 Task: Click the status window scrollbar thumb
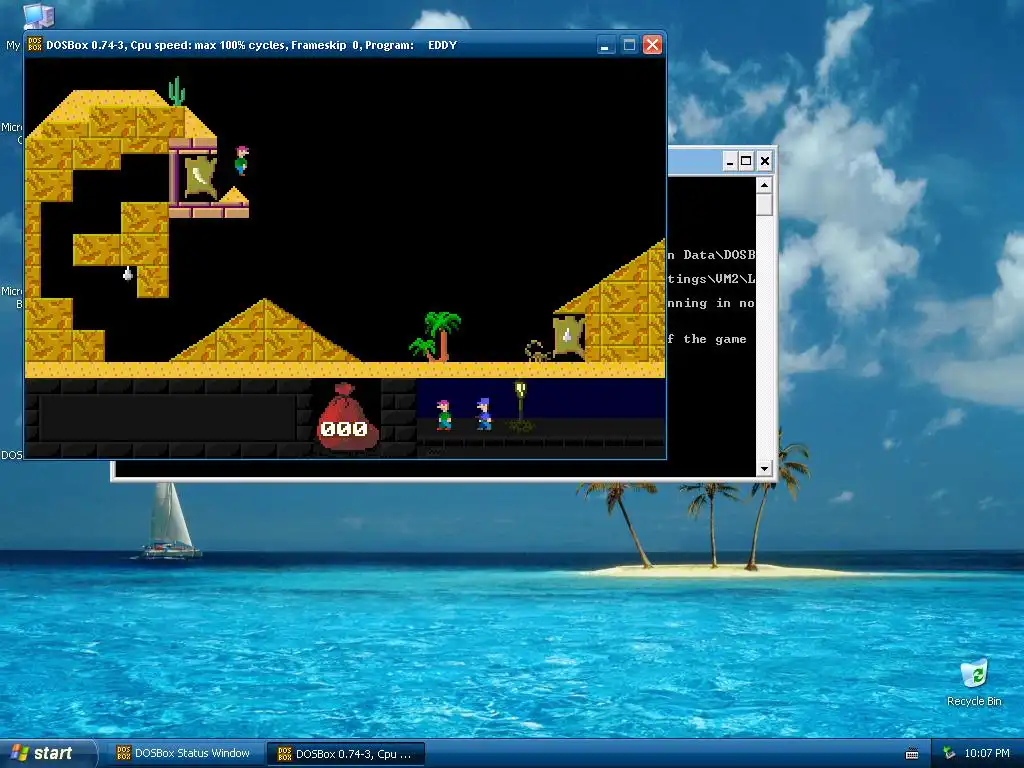click(764, 204)
